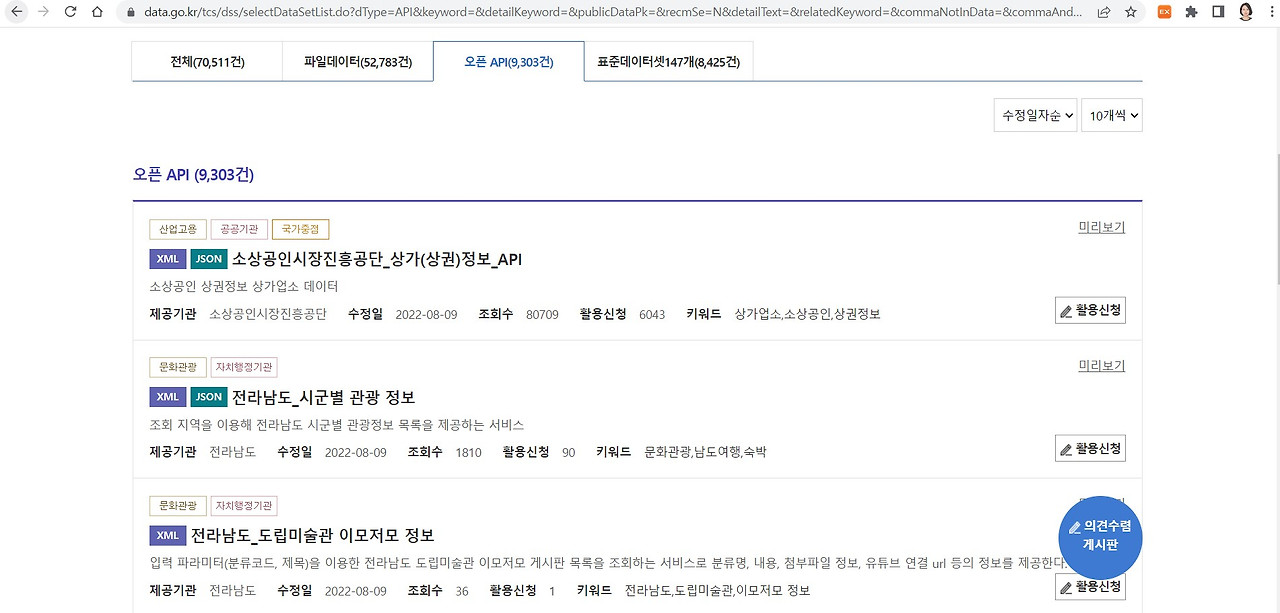1280x613 pixels.
Task: Click the orange extension icon in the toolbar
Action: point(1163,13)
